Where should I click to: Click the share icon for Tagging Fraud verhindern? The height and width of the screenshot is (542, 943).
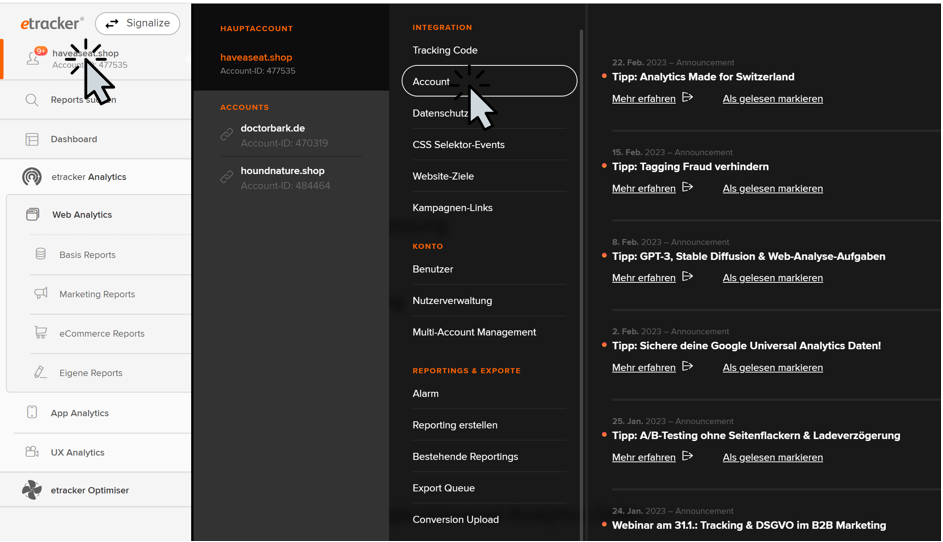(x=687, y=187)
